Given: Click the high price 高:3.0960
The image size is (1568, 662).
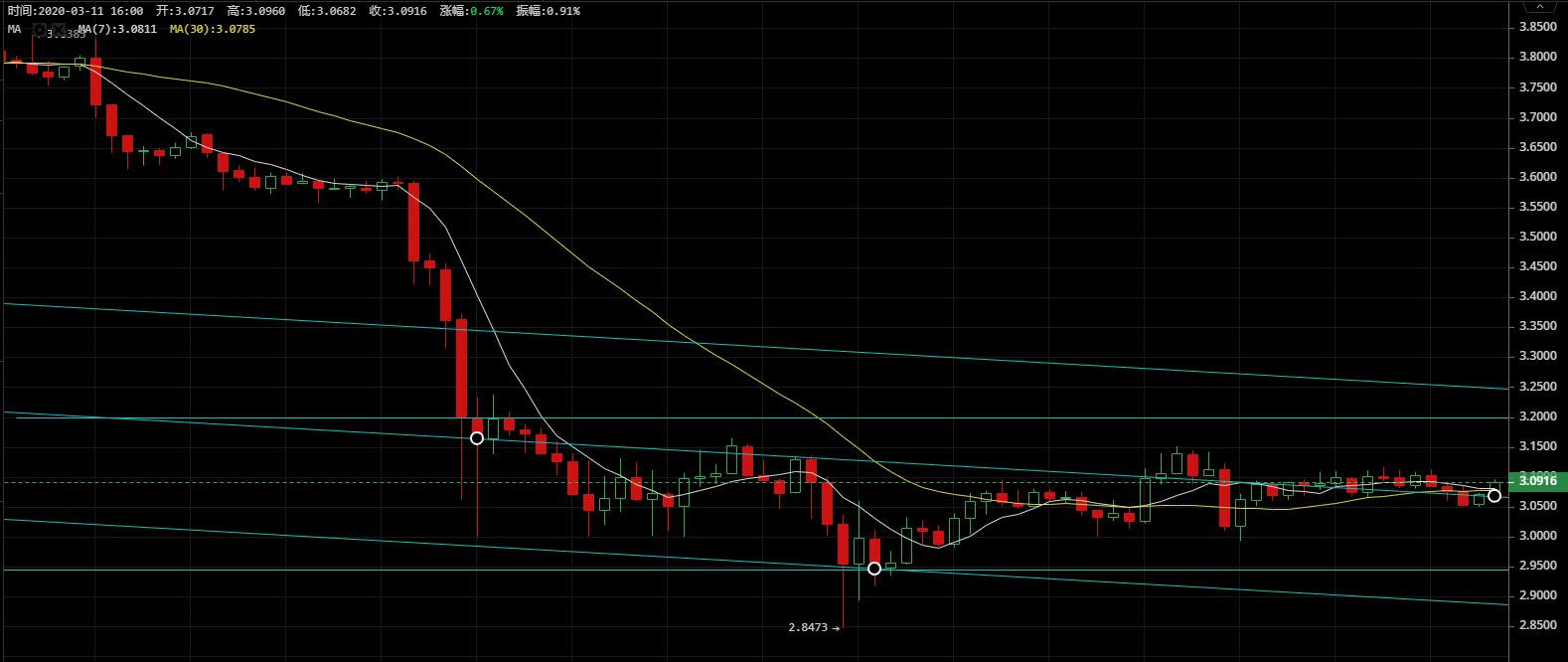Looking at the screenshot, I should 256,11.
